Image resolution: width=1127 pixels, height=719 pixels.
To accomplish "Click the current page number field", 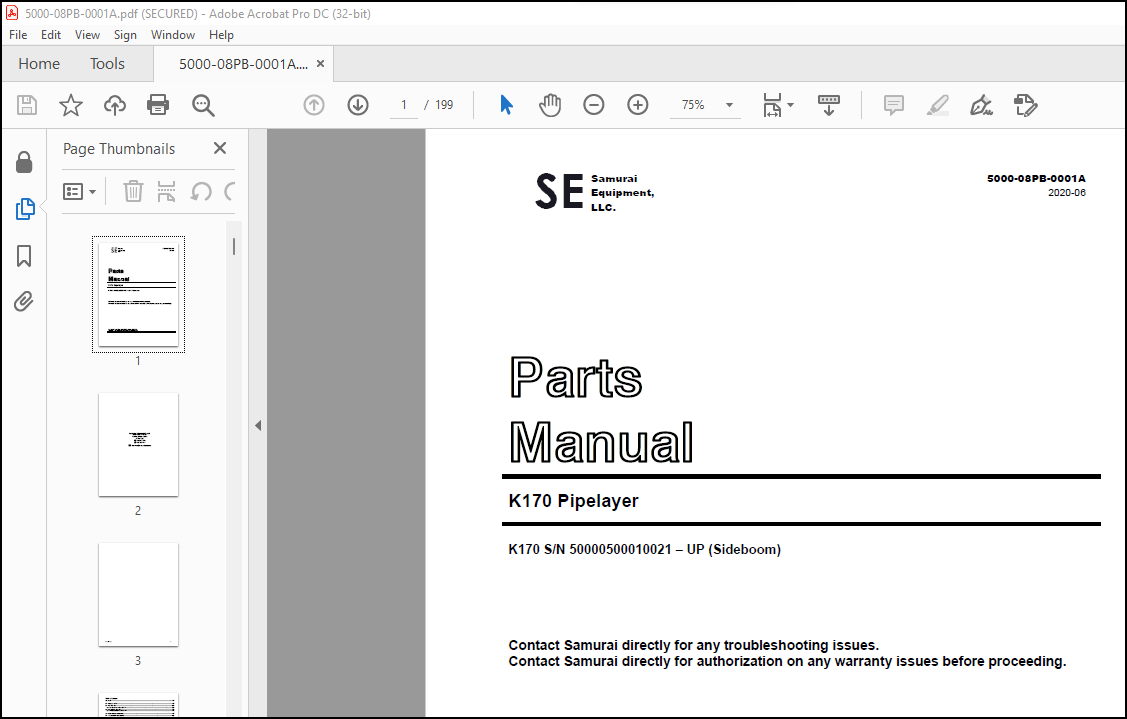I will click(404, 105).
